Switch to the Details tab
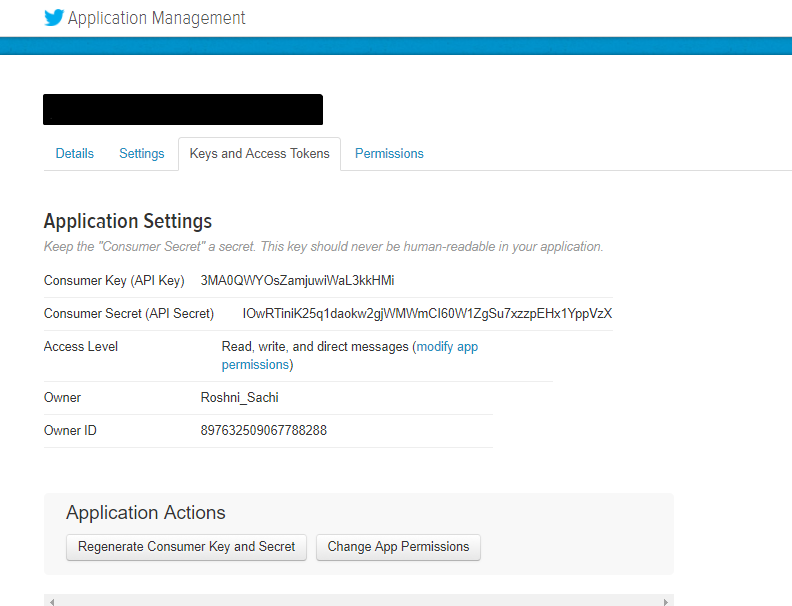792x606 pixels. coord(75,154)
